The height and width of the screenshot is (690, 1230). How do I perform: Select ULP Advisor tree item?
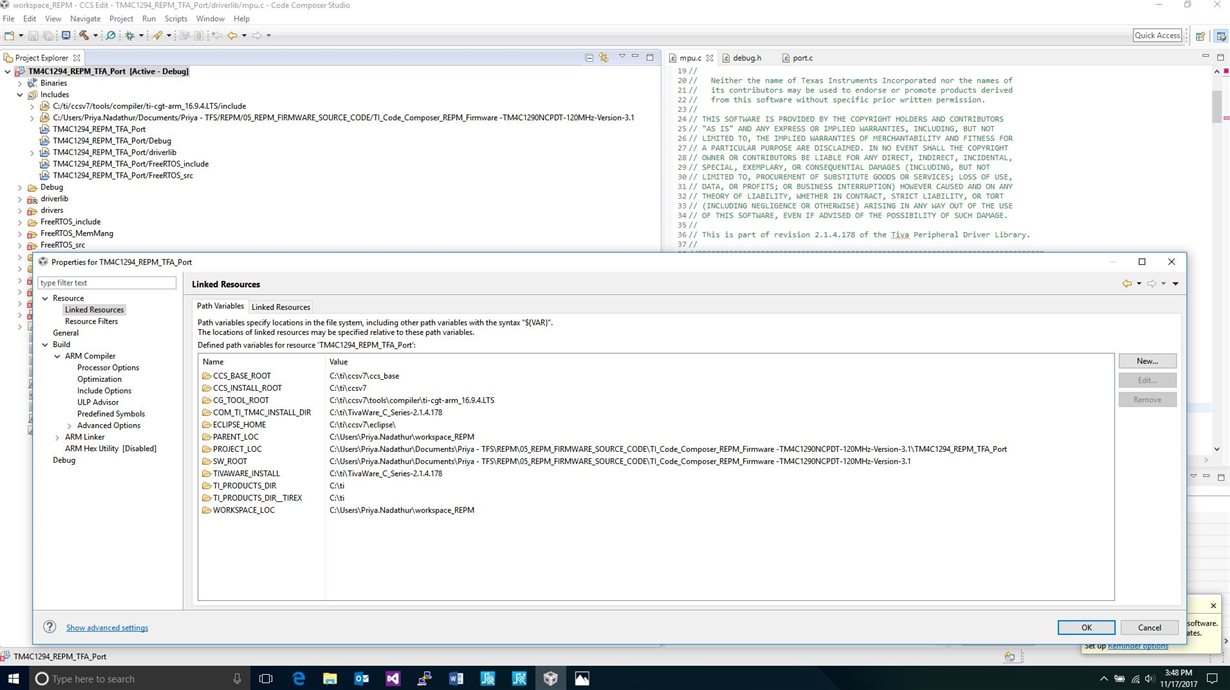pyautogui.click(x=98, y=402)
